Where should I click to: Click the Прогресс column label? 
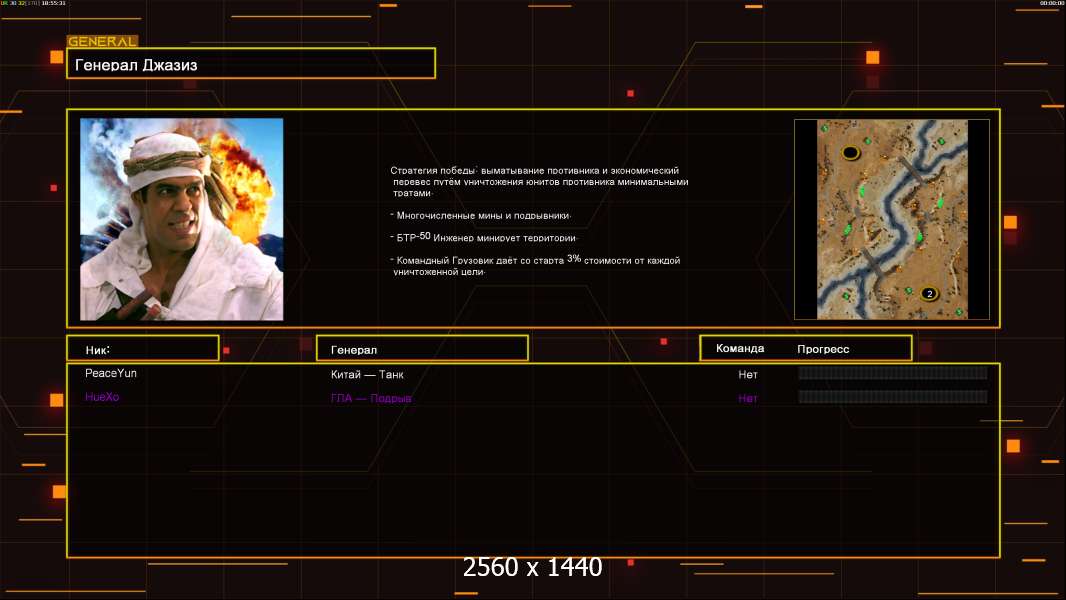(x=823, y=349)
